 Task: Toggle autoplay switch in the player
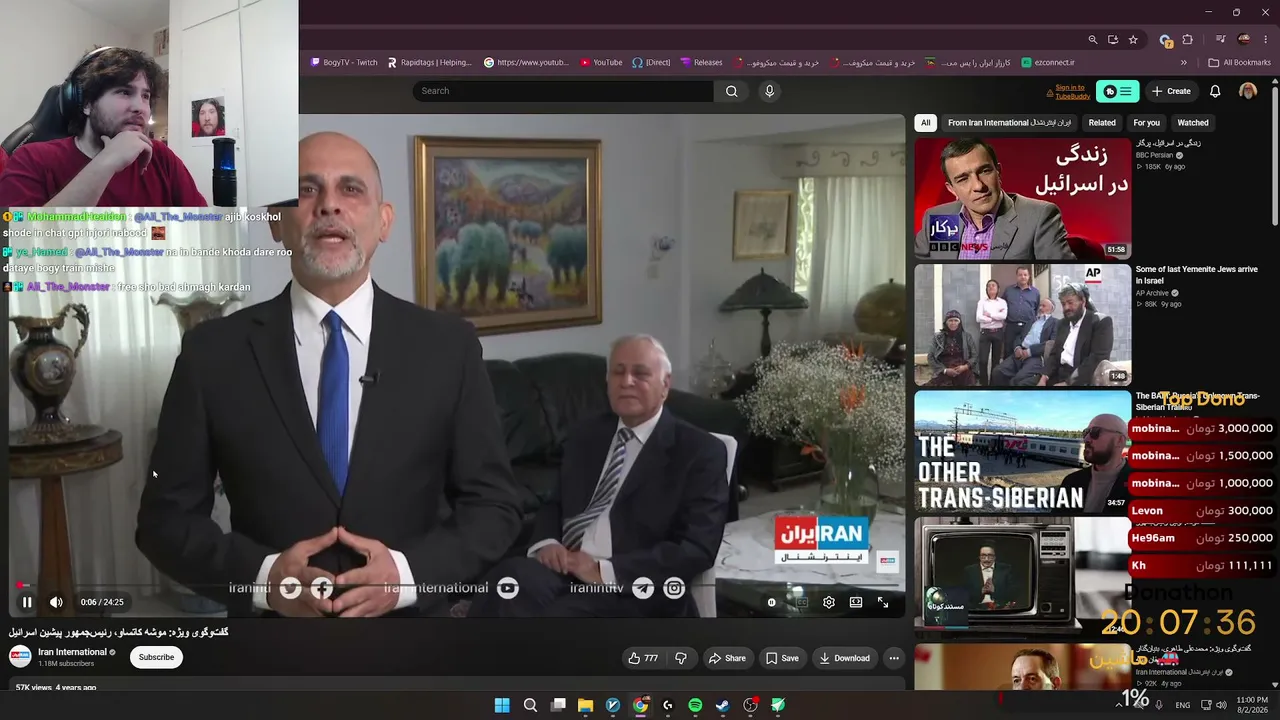pos(771,602)
